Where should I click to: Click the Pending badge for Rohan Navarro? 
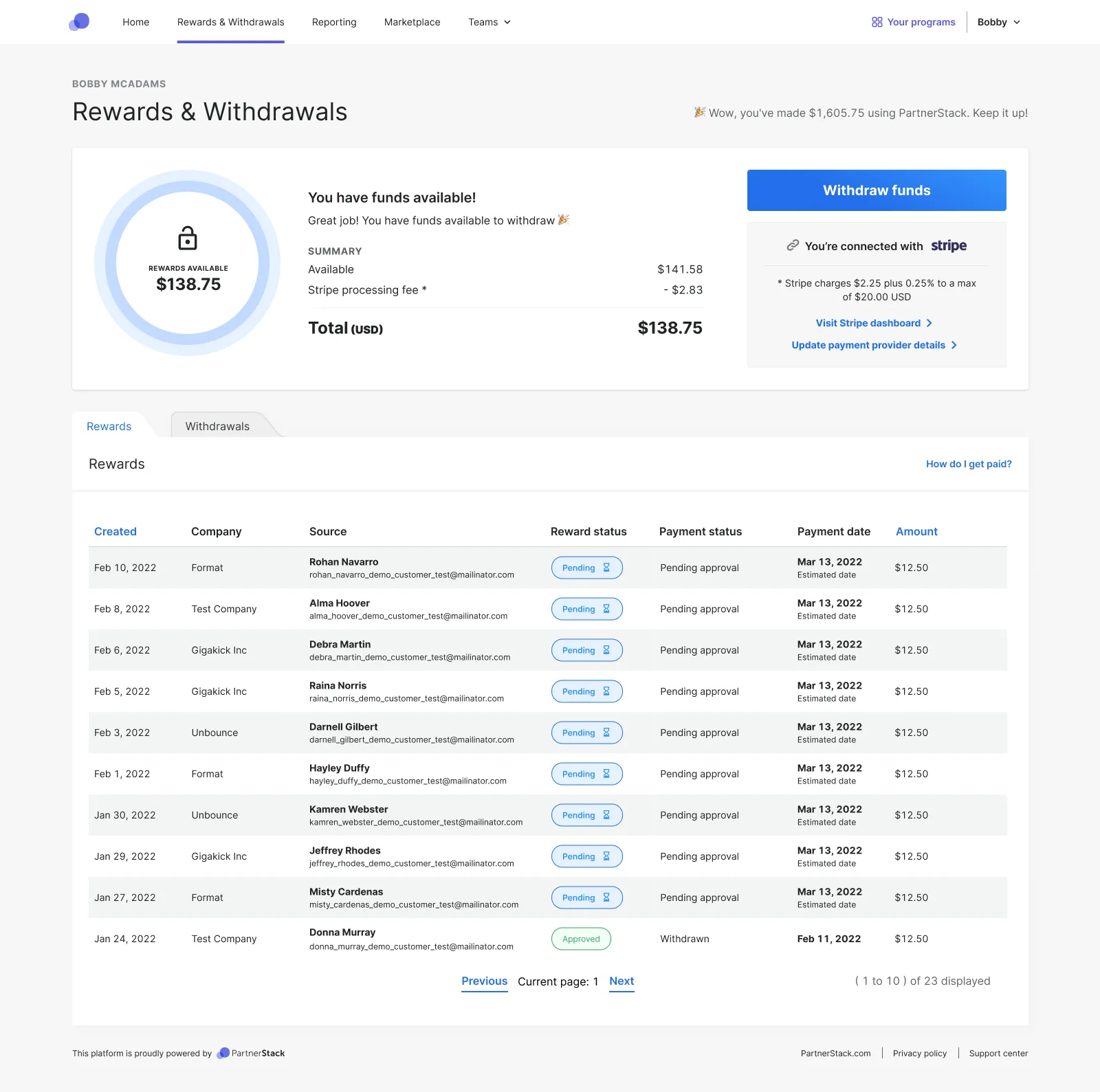tap(586, 568)
